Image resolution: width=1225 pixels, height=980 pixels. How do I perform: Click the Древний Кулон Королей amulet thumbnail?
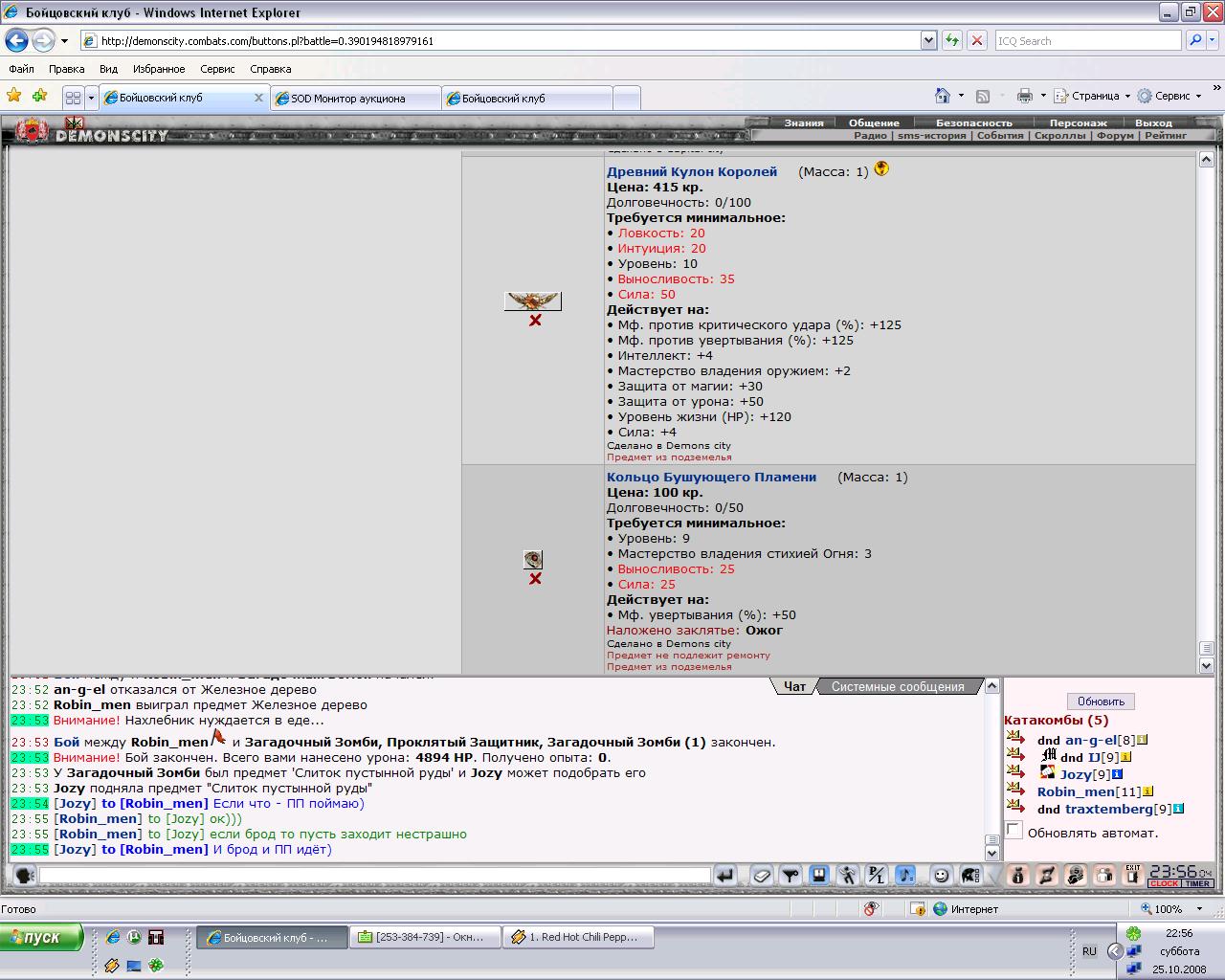[x=533, y=301]
